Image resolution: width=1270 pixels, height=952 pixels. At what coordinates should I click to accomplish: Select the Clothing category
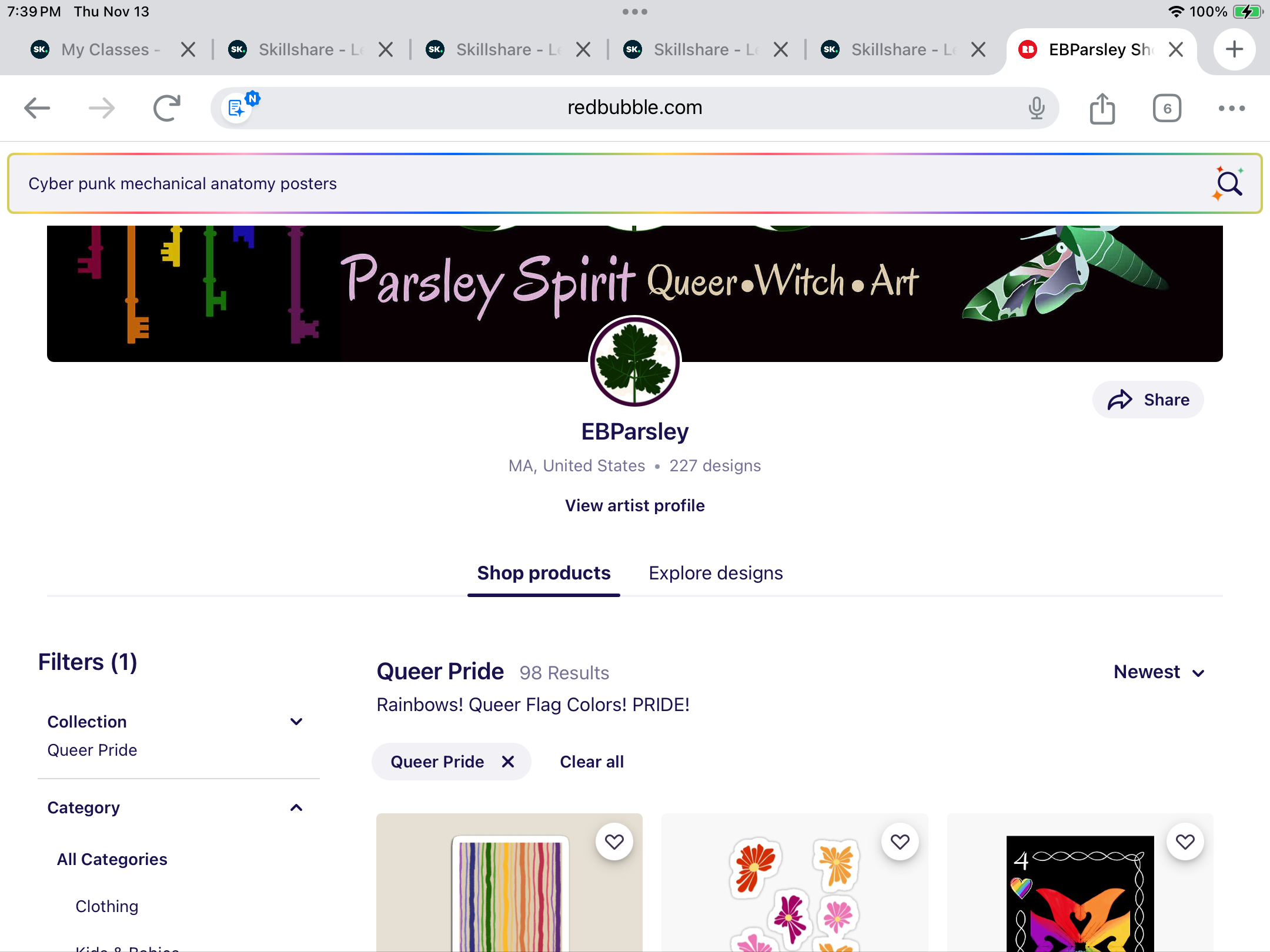tap(107, 906)
